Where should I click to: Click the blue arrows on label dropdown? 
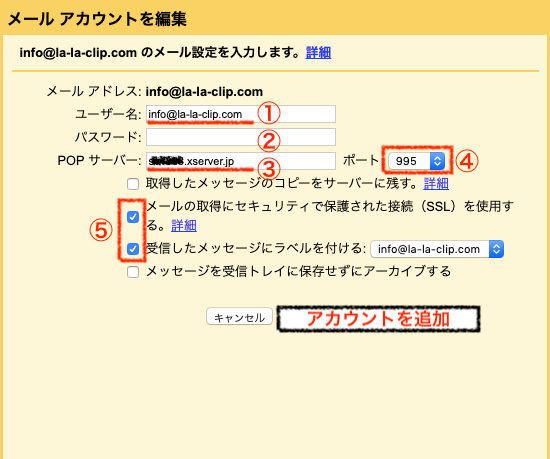[496, 249]
